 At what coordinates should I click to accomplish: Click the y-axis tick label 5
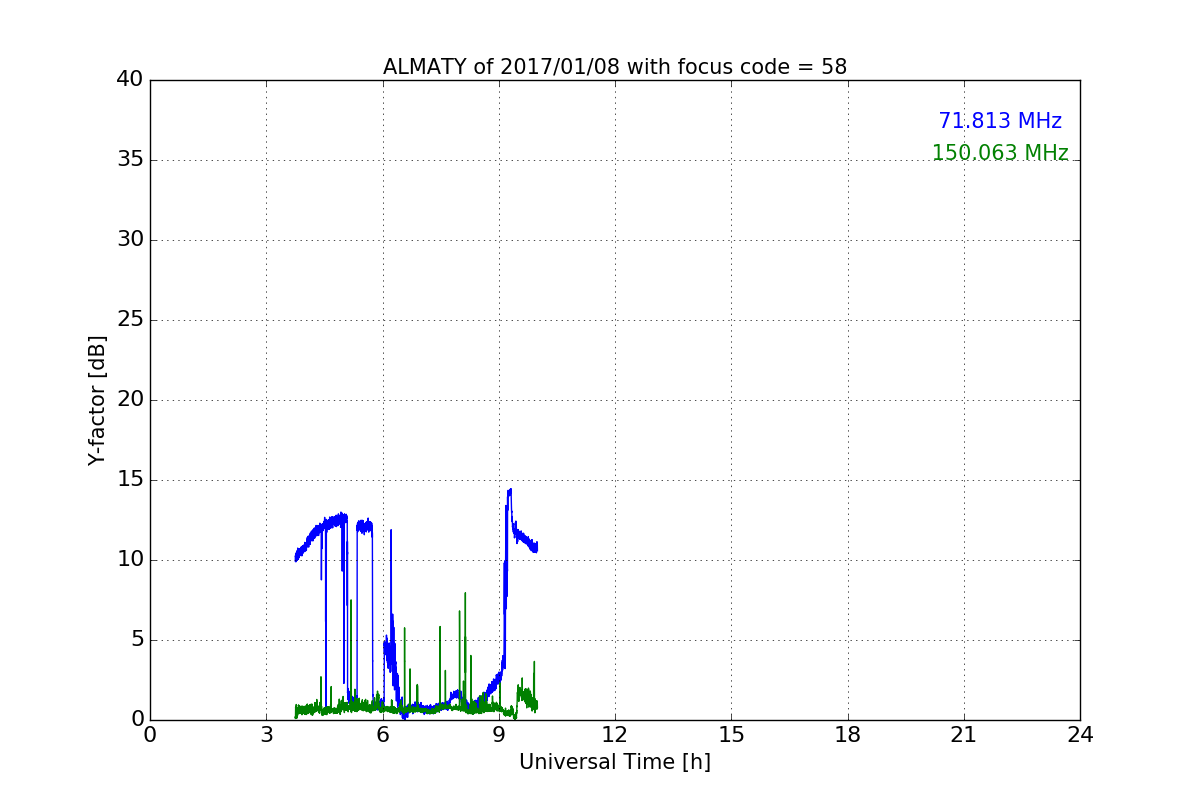[137, 640]
